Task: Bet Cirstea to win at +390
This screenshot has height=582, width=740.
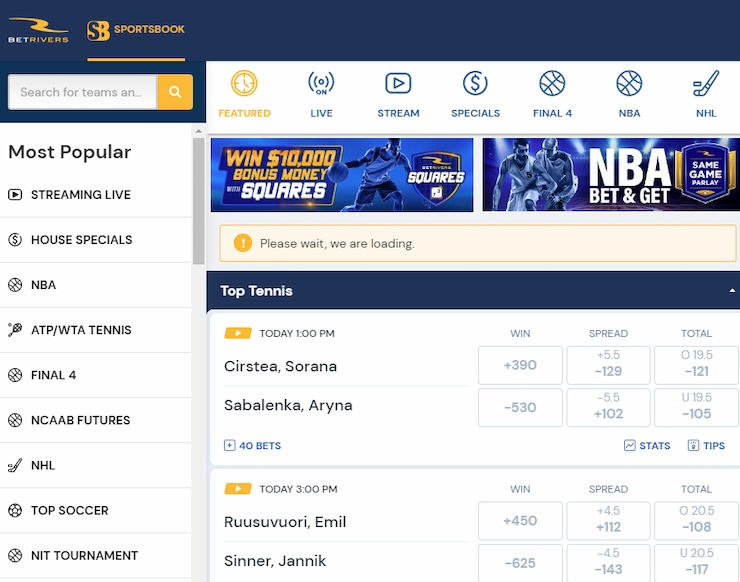Action: click(520, 365)
